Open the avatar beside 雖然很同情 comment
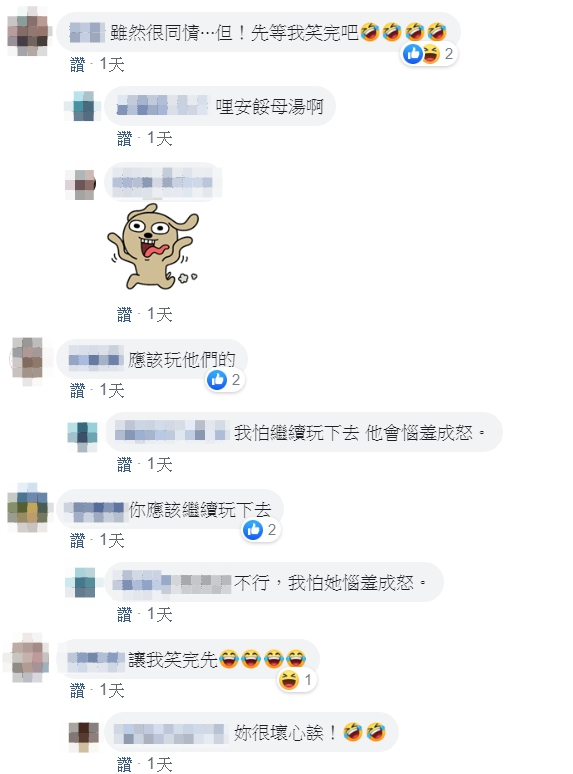Screen dimensions: 573x774 tap(30, 32)
